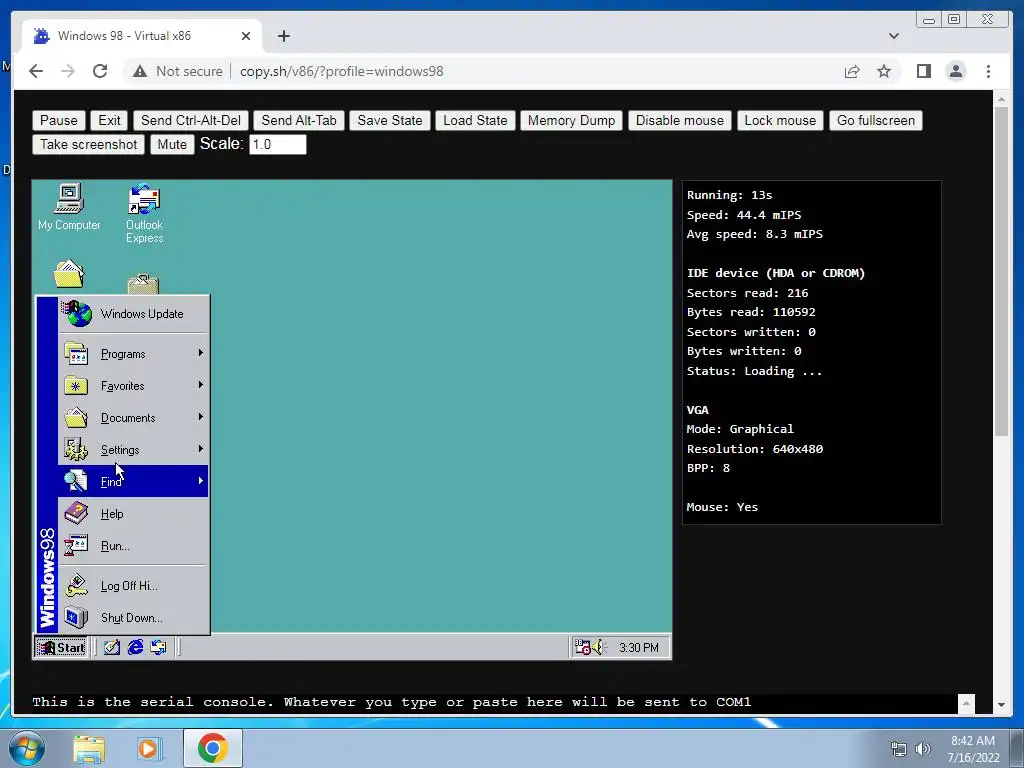Click the Run program icon
The height and width of the screenshot is (768, 1024).
[x=76, y=545]
